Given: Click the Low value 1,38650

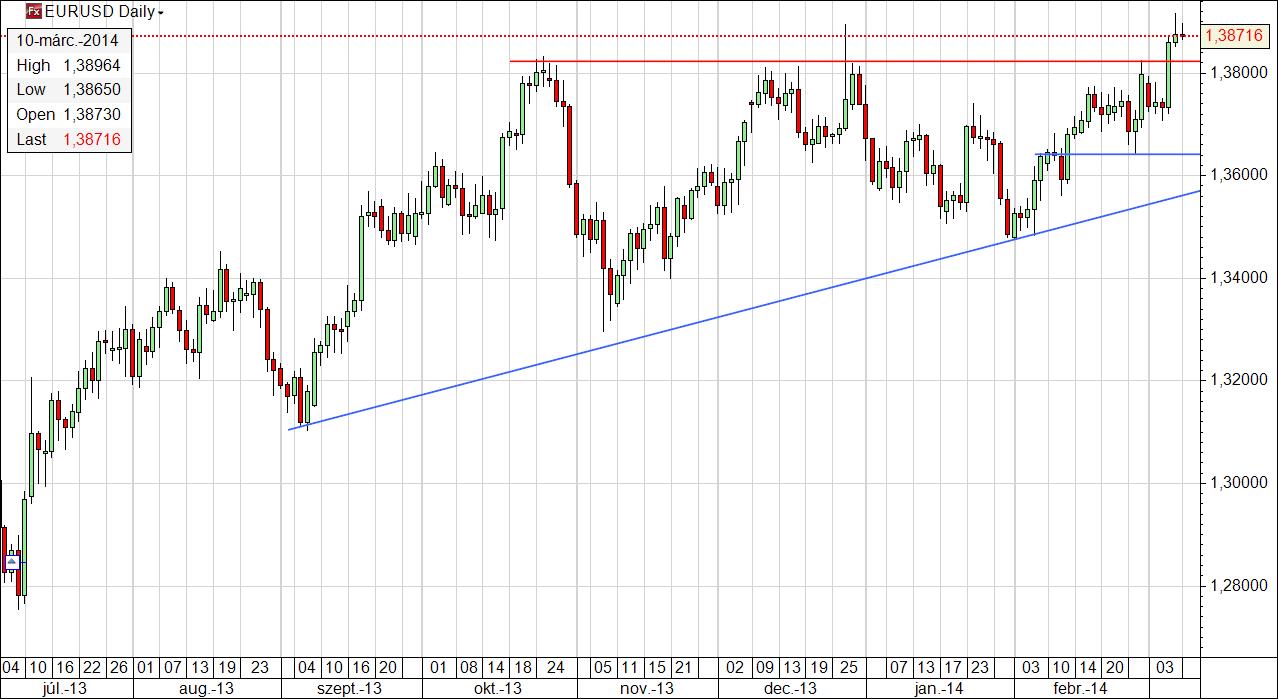Looking at the screenshot, I should (91, 90).
